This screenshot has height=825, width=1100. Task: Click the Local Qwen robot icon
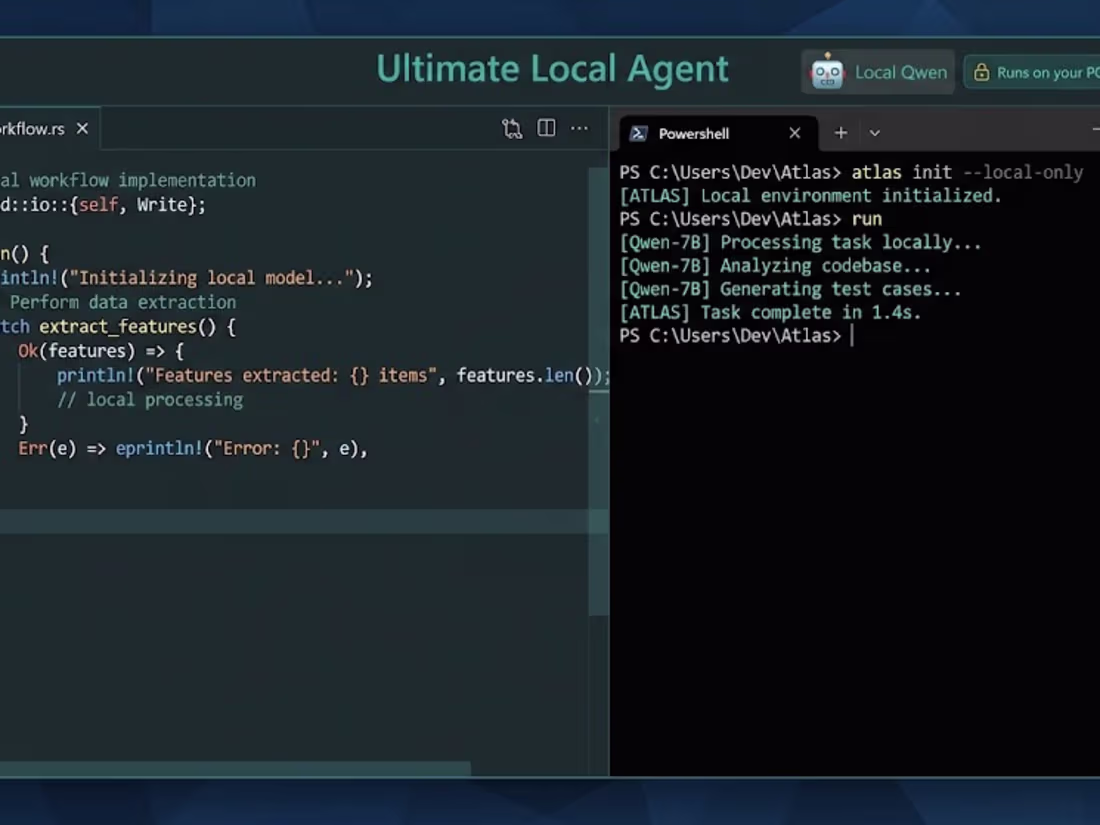(827, 72)
